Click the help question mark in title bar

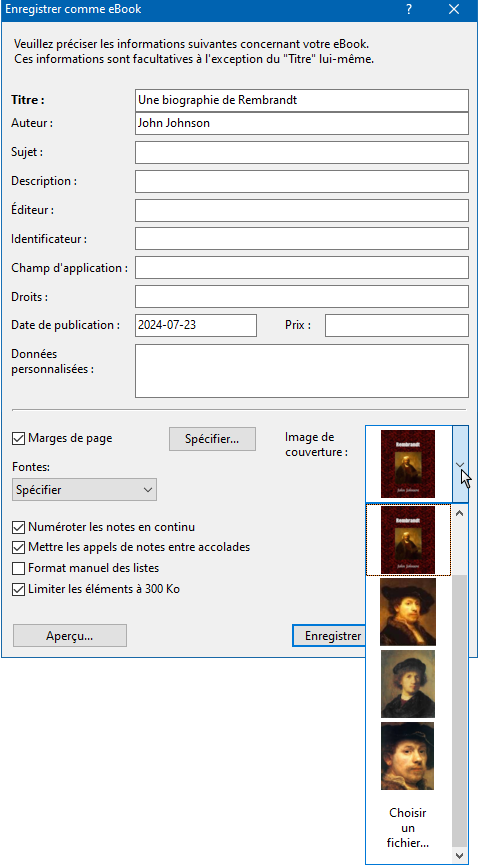point(409,9)
